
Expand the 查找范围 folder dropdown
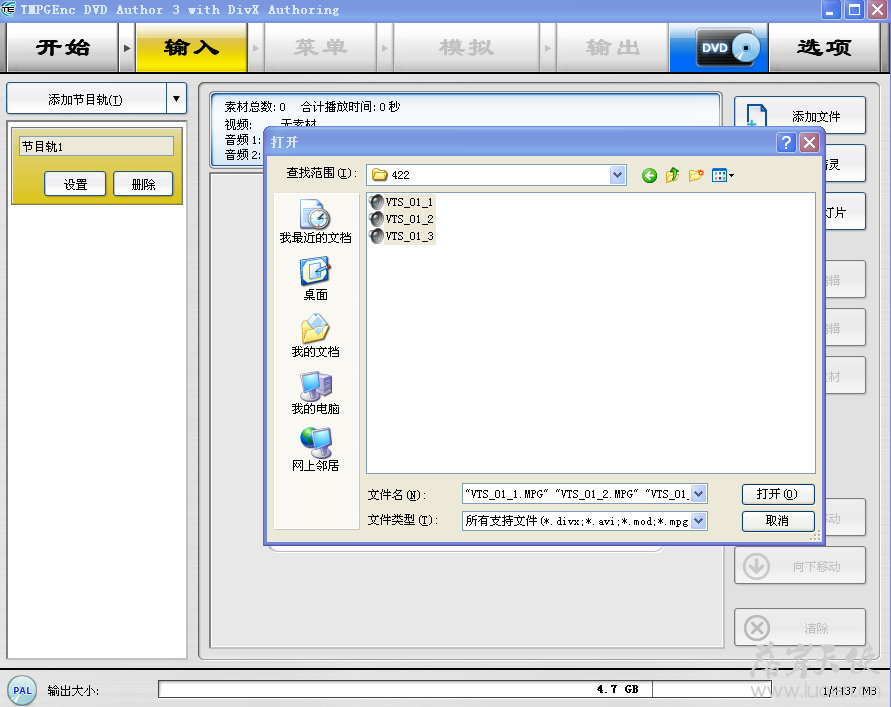[x=618, y=175]
